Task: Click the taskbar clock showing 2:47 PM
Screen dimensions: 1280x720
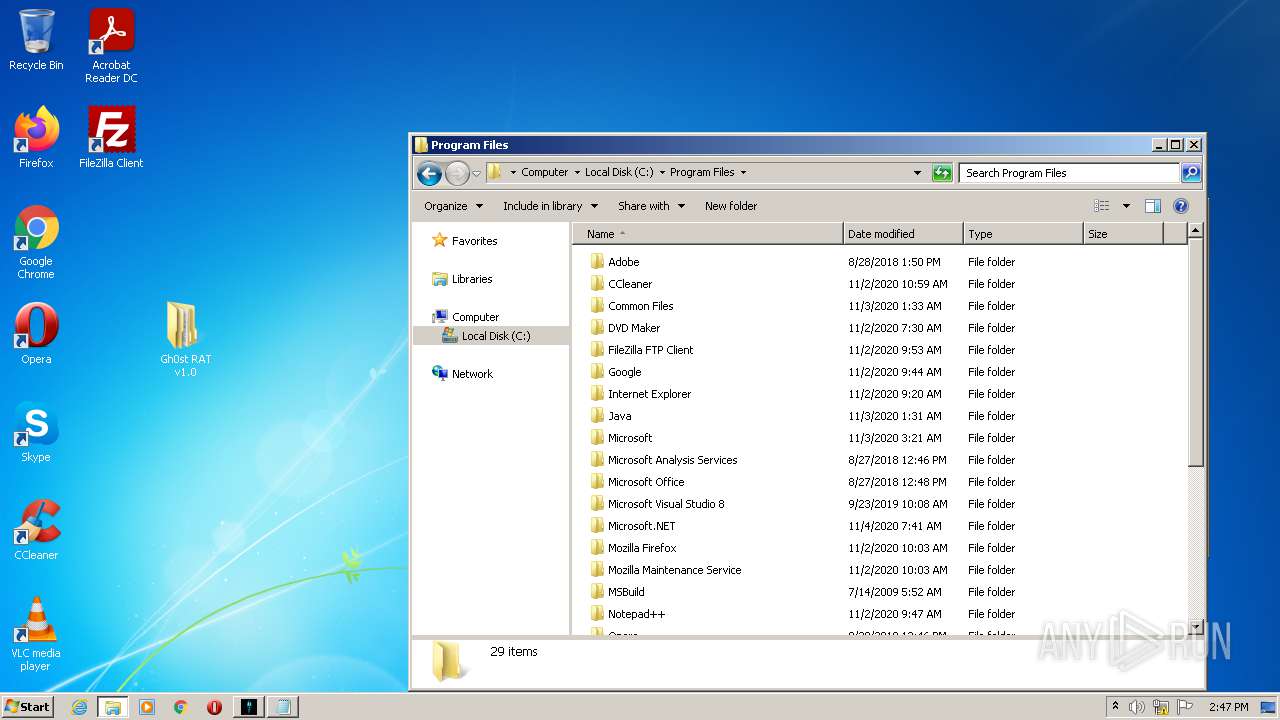Action: click(x=1228, y=707)
